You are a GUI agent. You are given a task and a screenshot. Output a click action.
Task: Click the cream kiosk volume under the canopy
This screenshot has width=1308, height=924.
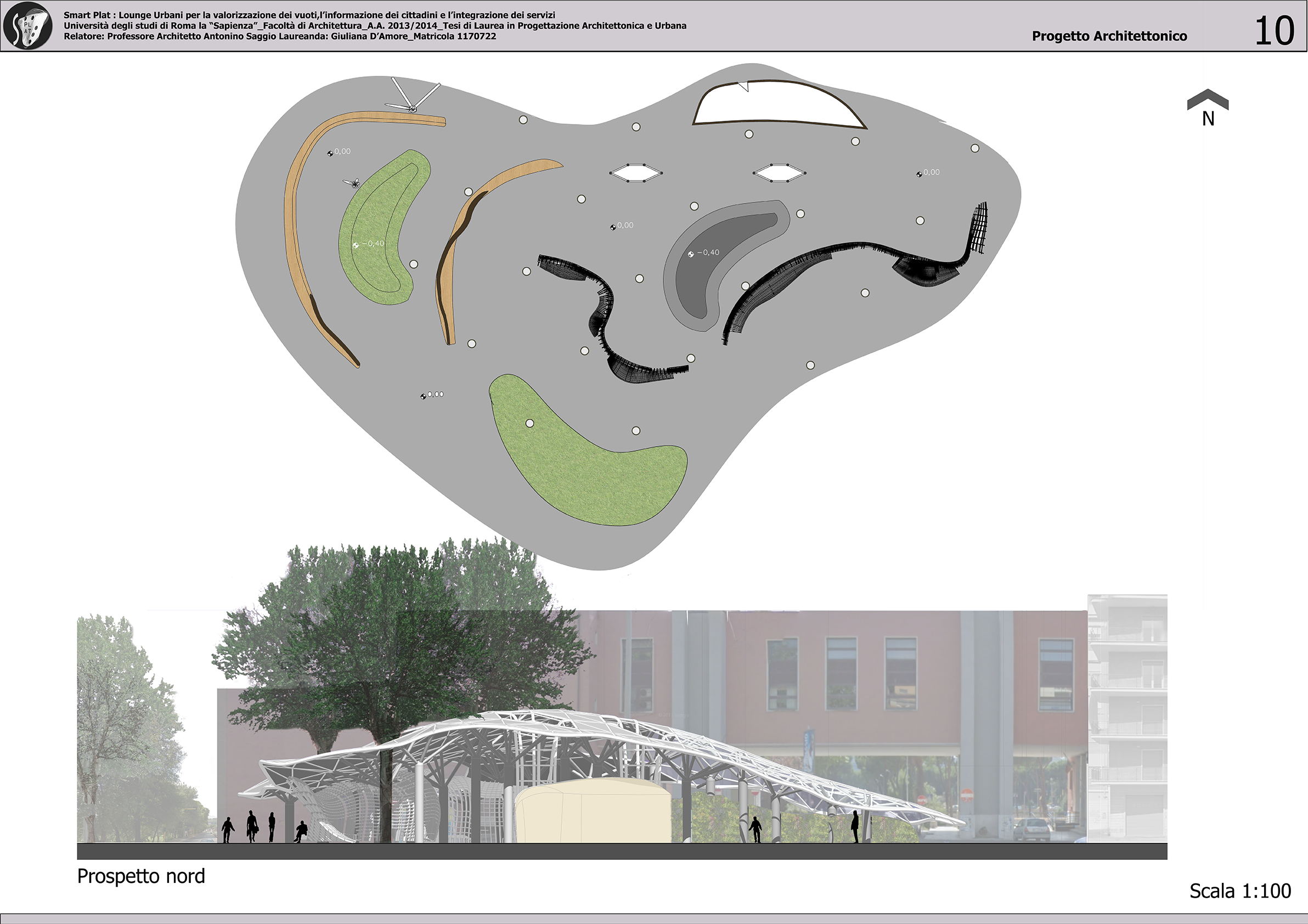tap(593, 812)
